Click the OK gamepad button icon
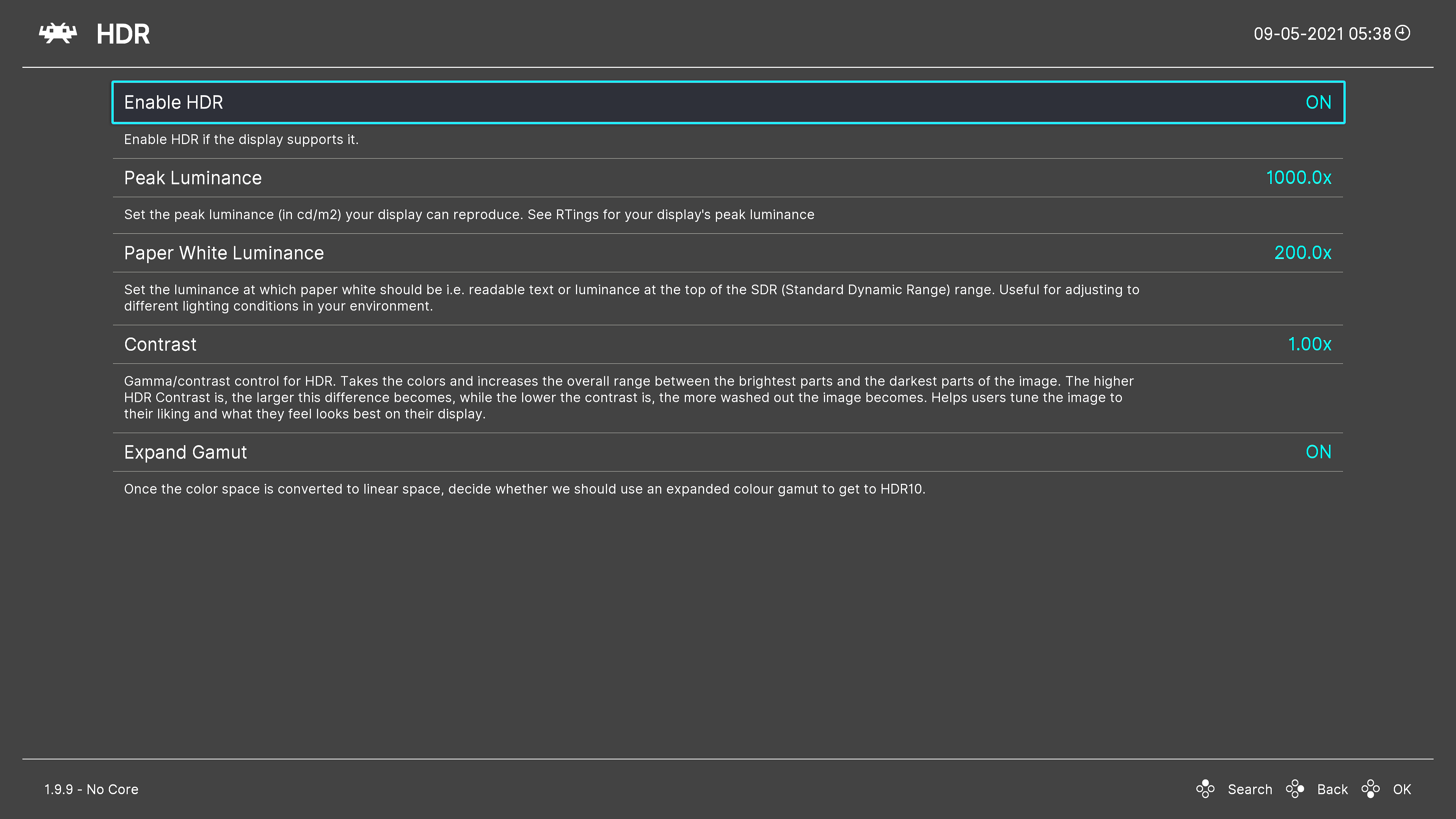Image resolution: width=1456 pixels, height=819 pixels. pyautogui.click(x=1370, y=789)
